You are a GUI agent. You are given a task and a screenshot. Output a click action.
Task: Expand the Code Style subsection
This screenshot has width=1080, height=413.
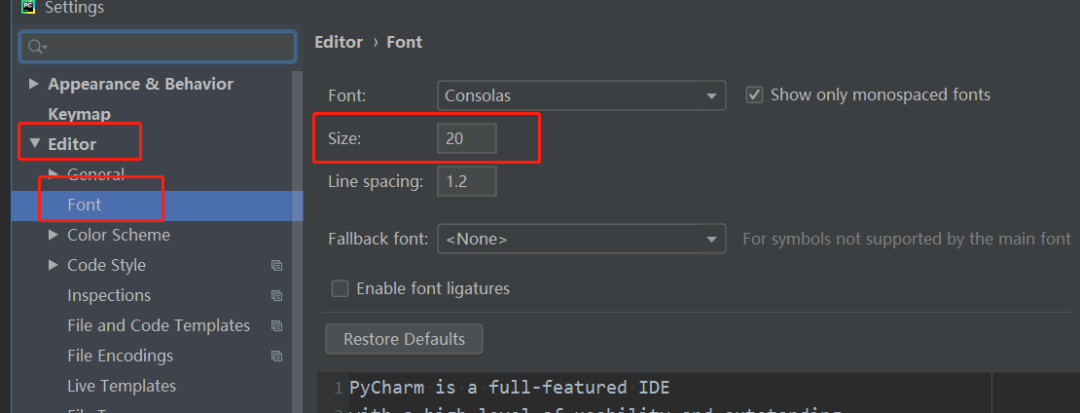pos(54,265)
